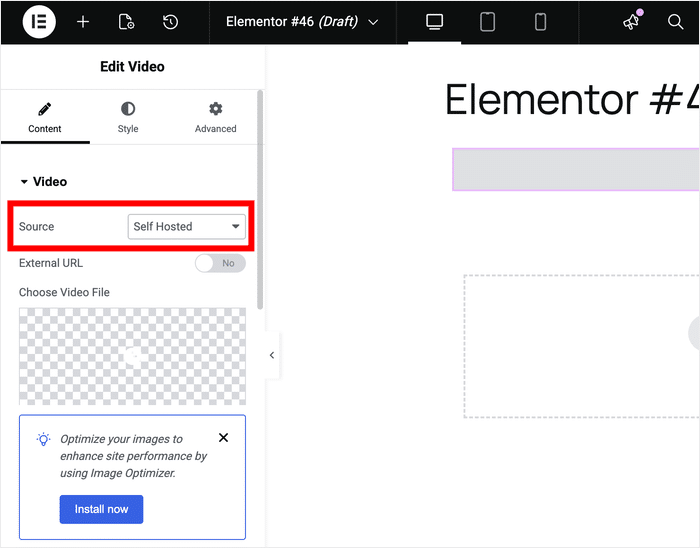Dismiss the Image Optimizer tip
The width and height of the screenshot is (700, 548).
(x=224, y=438)
